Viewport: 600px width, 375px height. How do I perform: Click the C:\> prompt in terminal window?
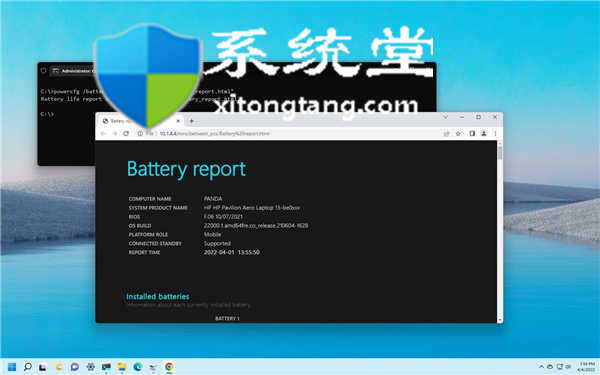tap(47, 114)
